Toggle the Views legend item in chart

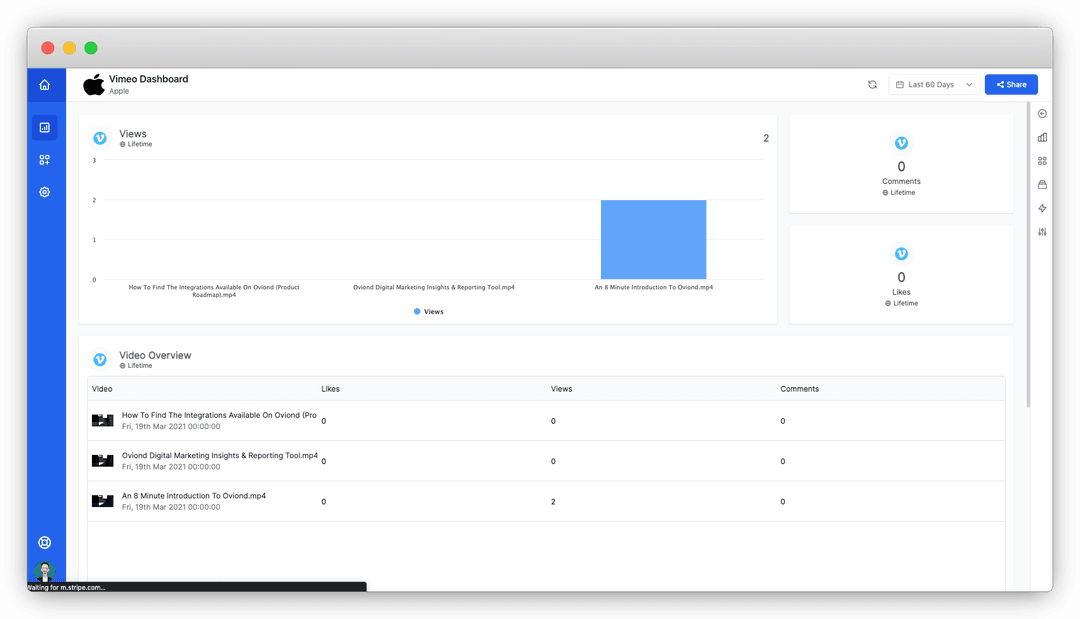tap(428, 312)
